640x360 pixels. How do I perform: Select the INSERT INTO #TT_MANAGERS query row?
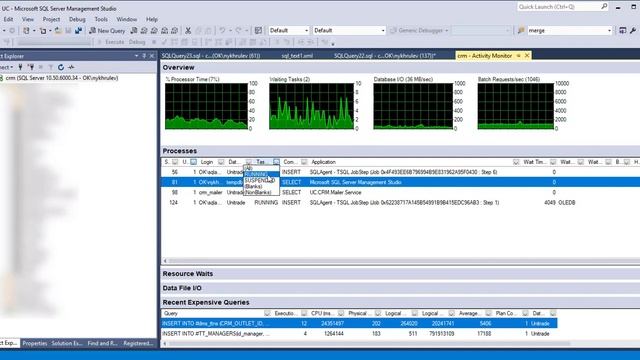click(359, 333)
